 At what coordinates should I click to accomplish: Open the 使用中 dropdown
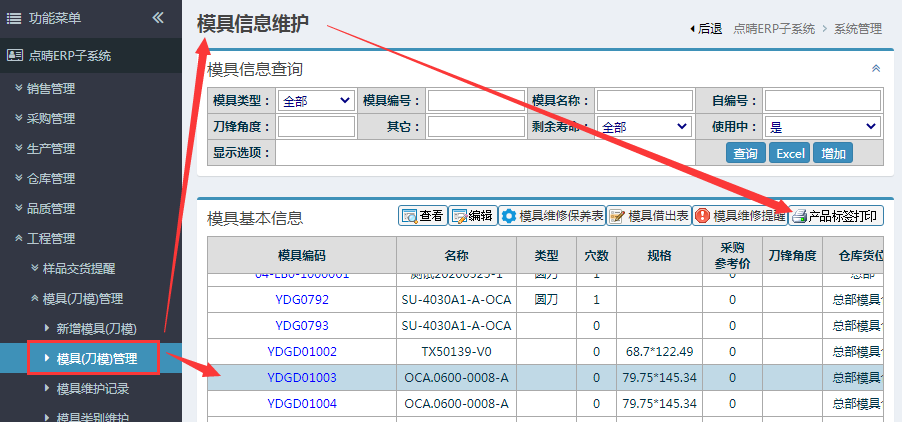tap(822, 127)
